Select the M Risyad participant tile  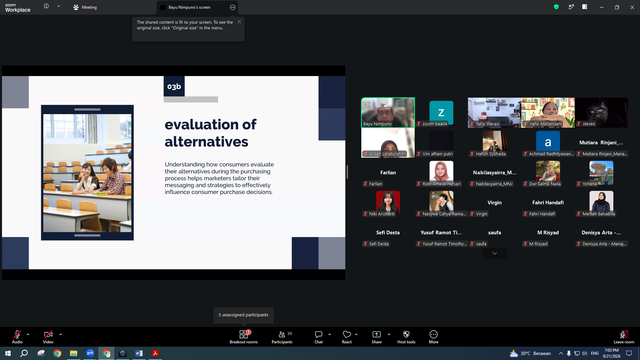pos(548,233)
